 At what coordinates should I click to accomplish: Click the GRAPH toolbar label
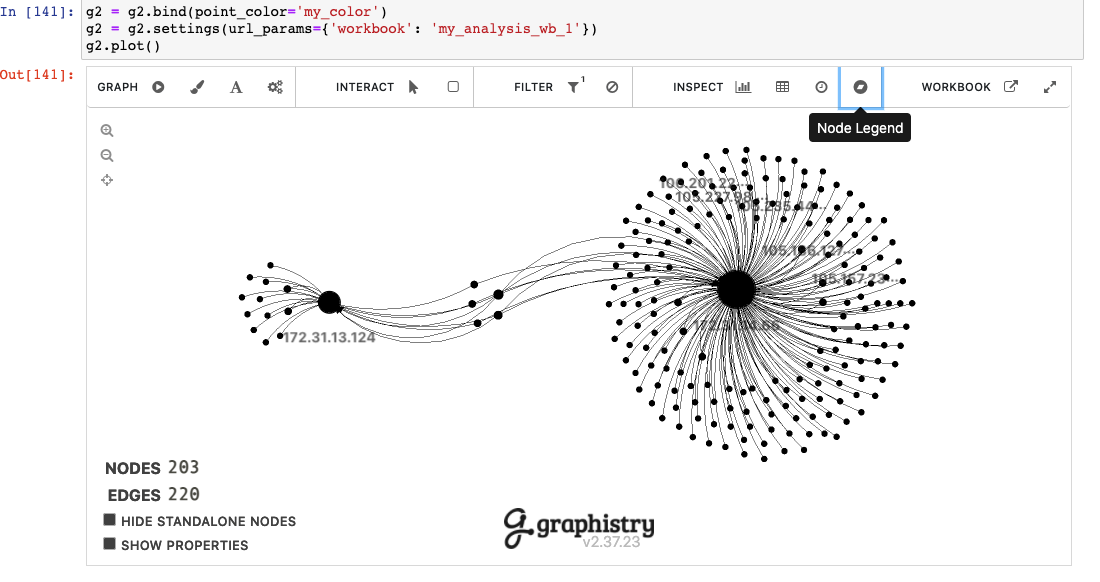118,87
